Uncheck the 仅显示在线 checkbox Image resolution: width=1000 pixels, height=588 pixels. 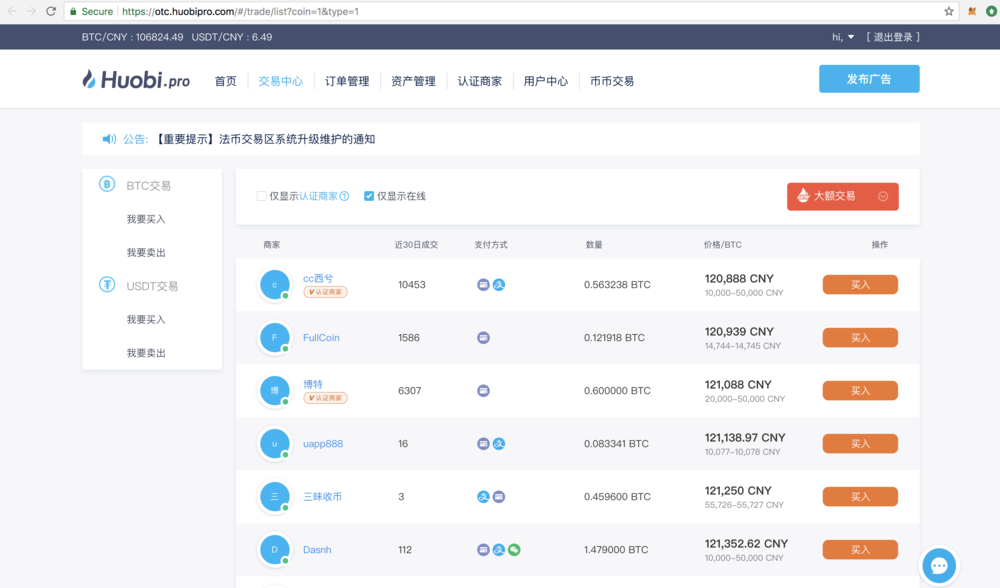click(369, 196)
